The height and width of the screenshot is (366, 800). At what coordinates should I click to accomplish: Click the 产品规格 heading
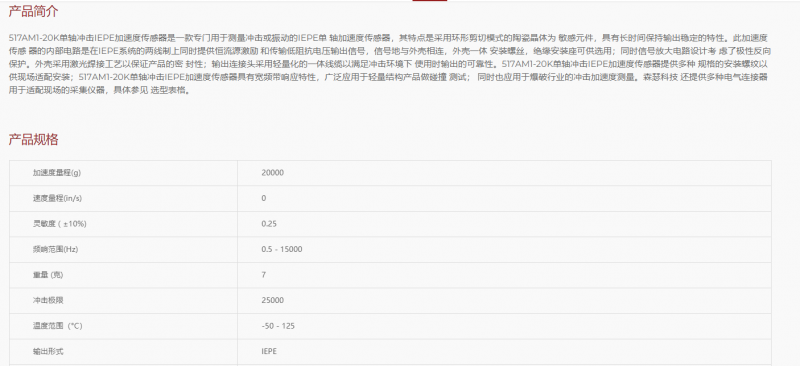33,139
